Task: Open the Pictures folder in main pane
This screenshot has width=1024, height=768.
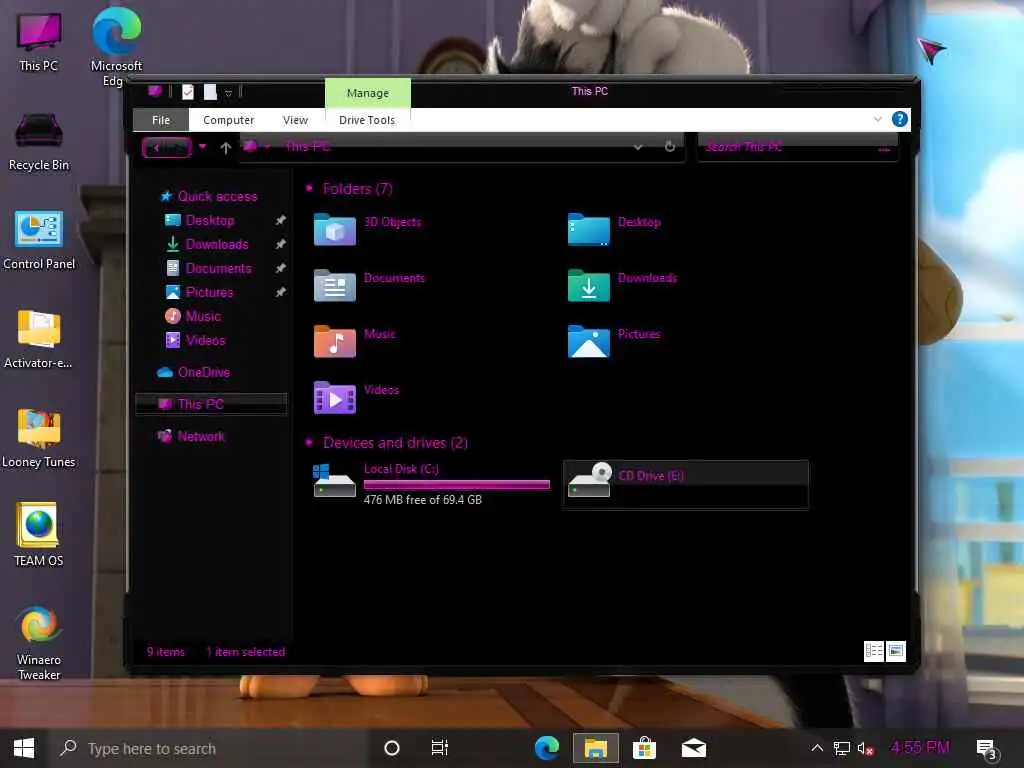Action: (x=614, y=342)
